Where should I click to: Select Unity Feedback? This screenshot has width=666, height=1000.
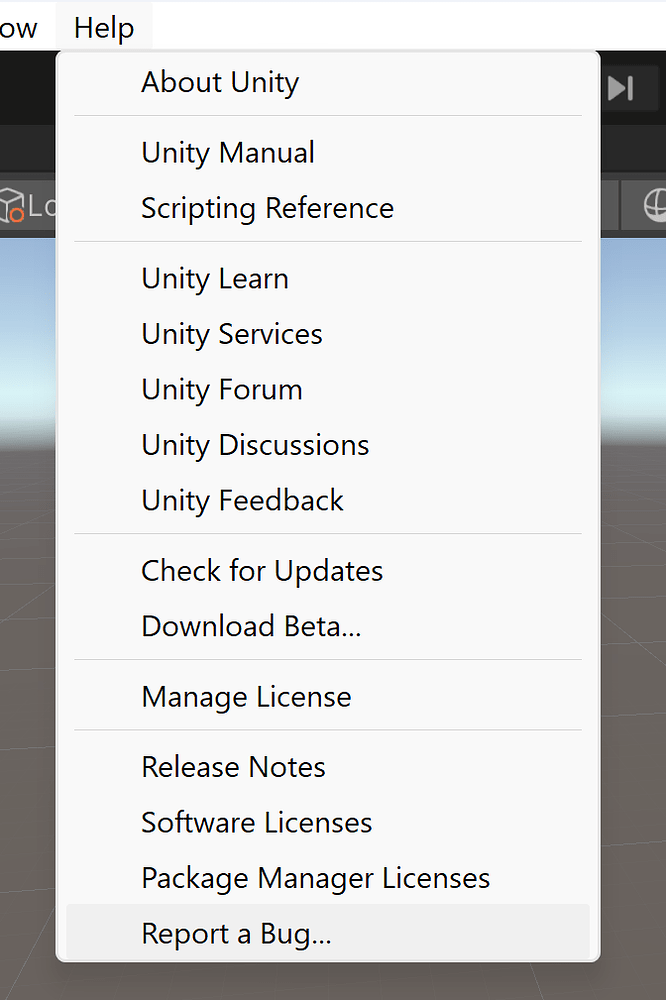pos(243,500)
